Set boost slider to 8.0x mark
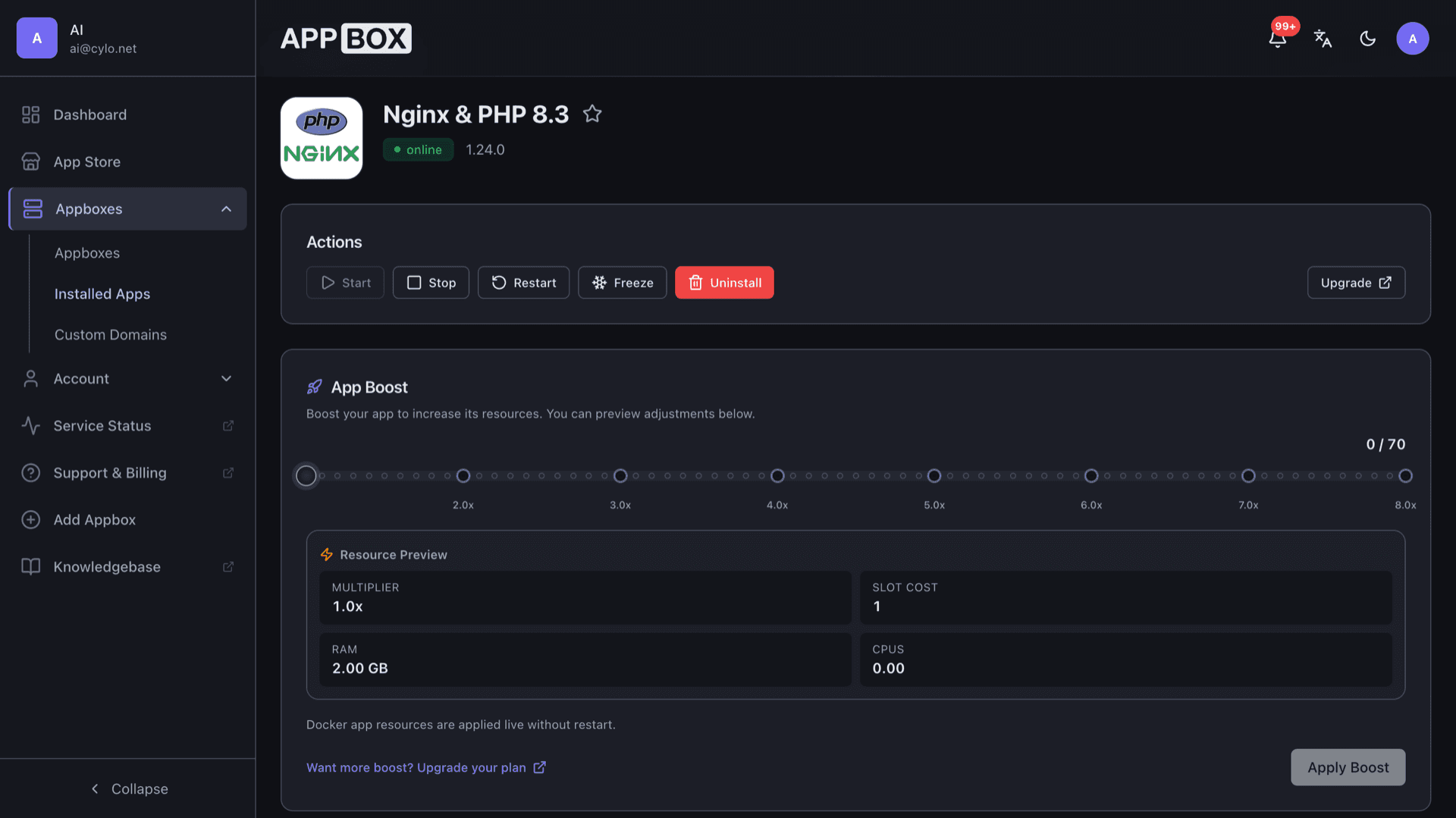 1405,475
